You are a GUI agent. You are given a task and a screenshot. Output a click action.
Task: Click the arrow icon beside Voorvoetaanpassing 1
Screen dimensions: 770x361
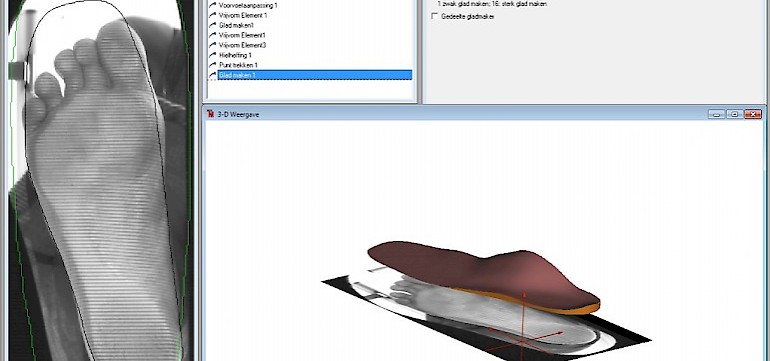coord(213,5)
